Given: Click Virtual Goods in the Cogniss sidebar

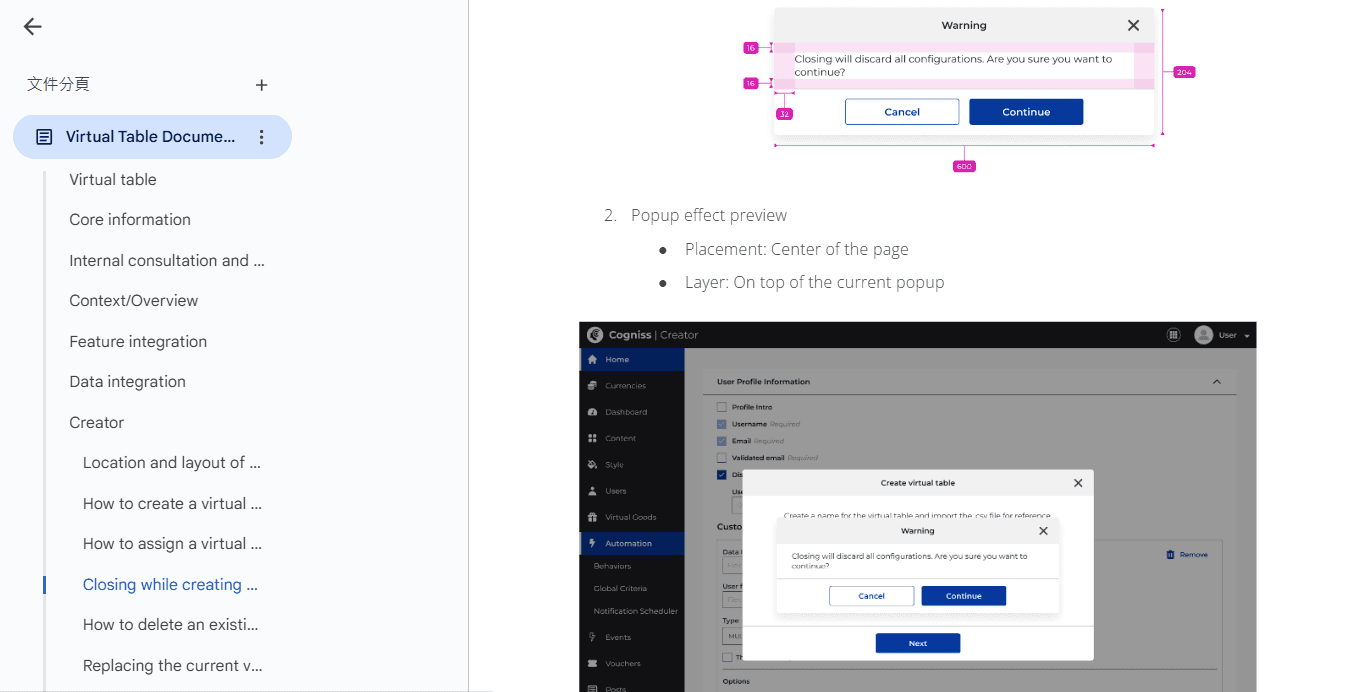Looking at the screenshot, I should pyautogui.click(x=632, y=517).
